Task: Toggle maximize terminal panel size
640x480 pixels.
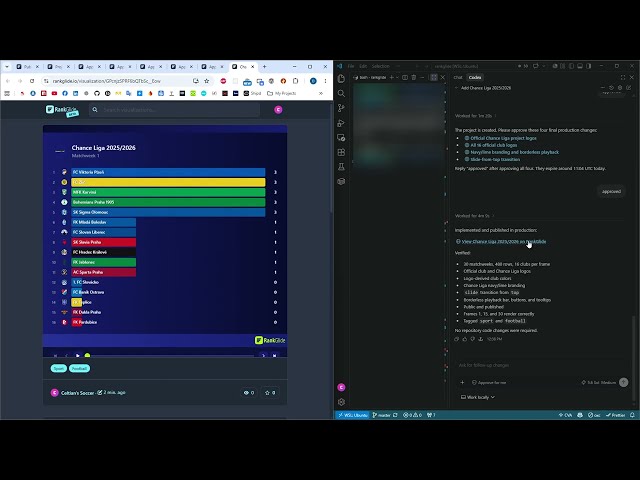Action: [x=434, y=77]
